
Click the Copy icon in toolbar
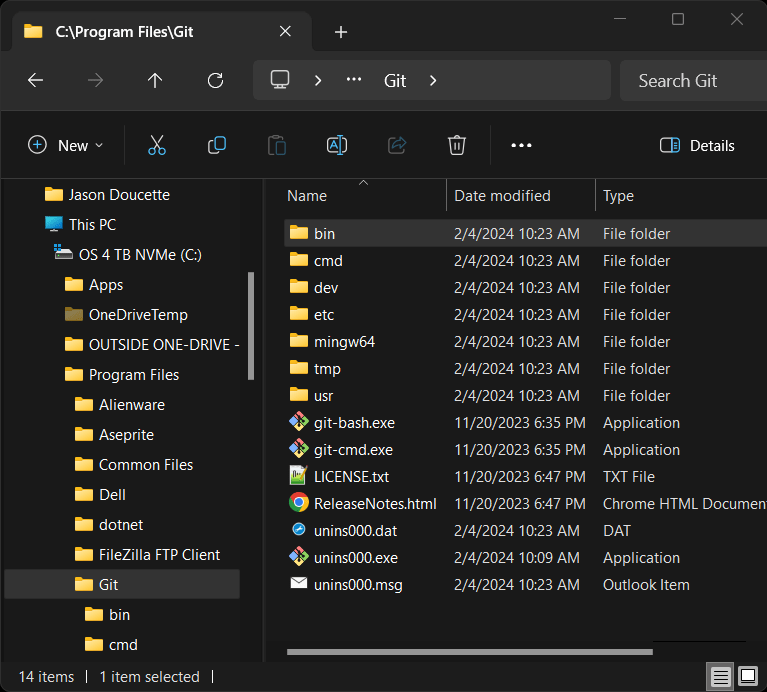(x=217, y=145)
